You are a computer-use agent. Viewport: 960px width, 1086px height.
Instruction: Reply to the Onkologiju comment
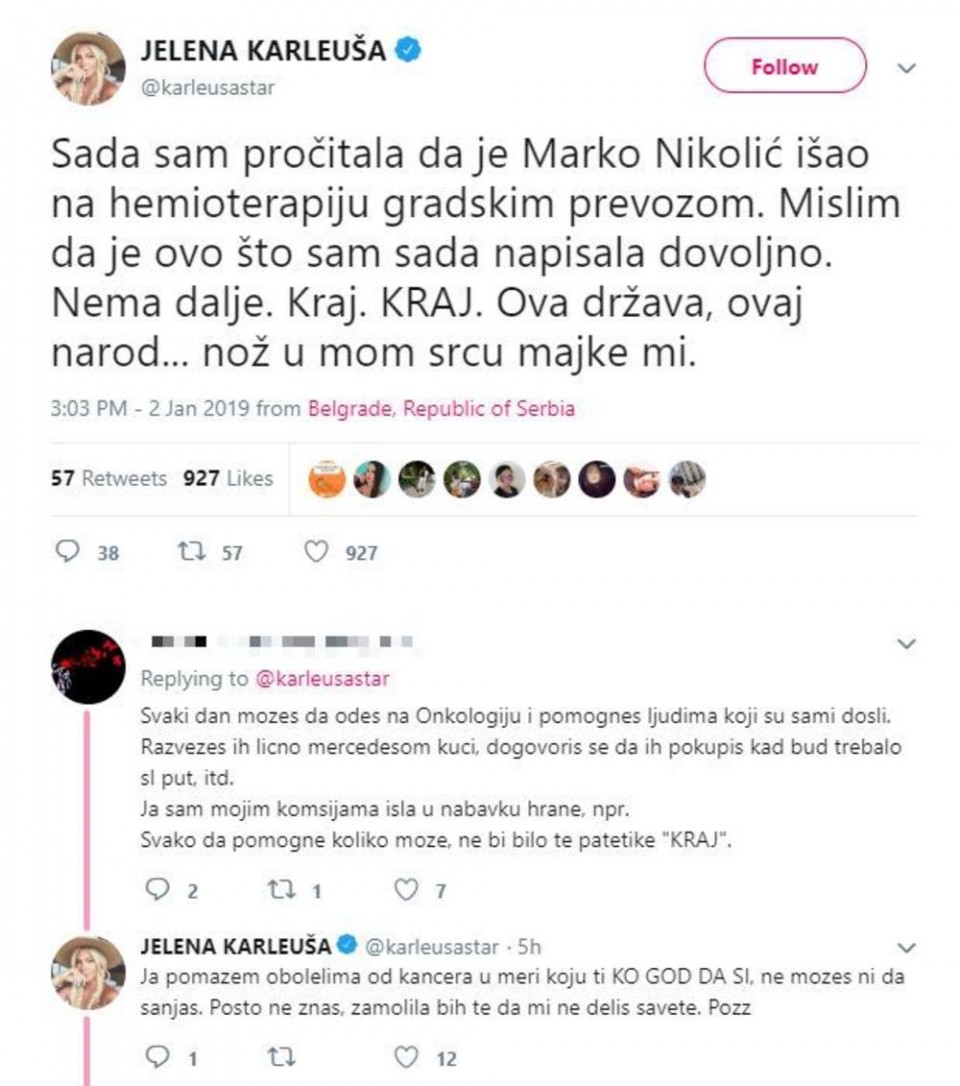point(156,889)
